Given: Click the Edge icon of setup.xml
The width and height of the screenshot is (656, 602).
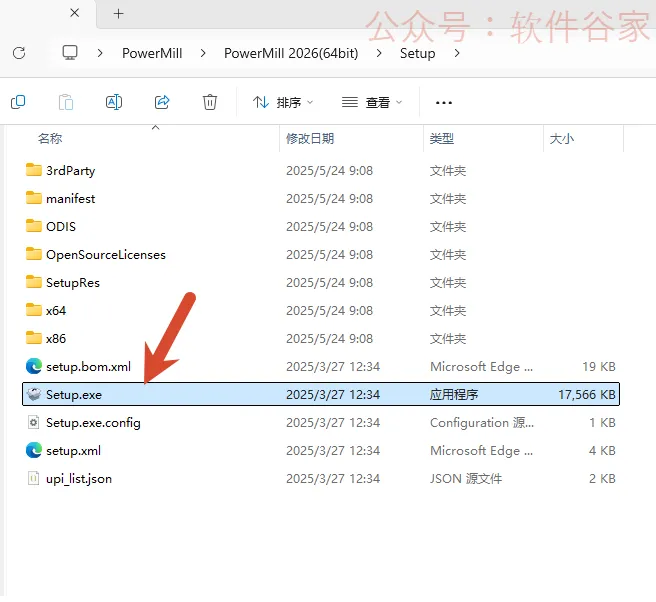Looking at the screenshot, I should [x=33, y=451].
